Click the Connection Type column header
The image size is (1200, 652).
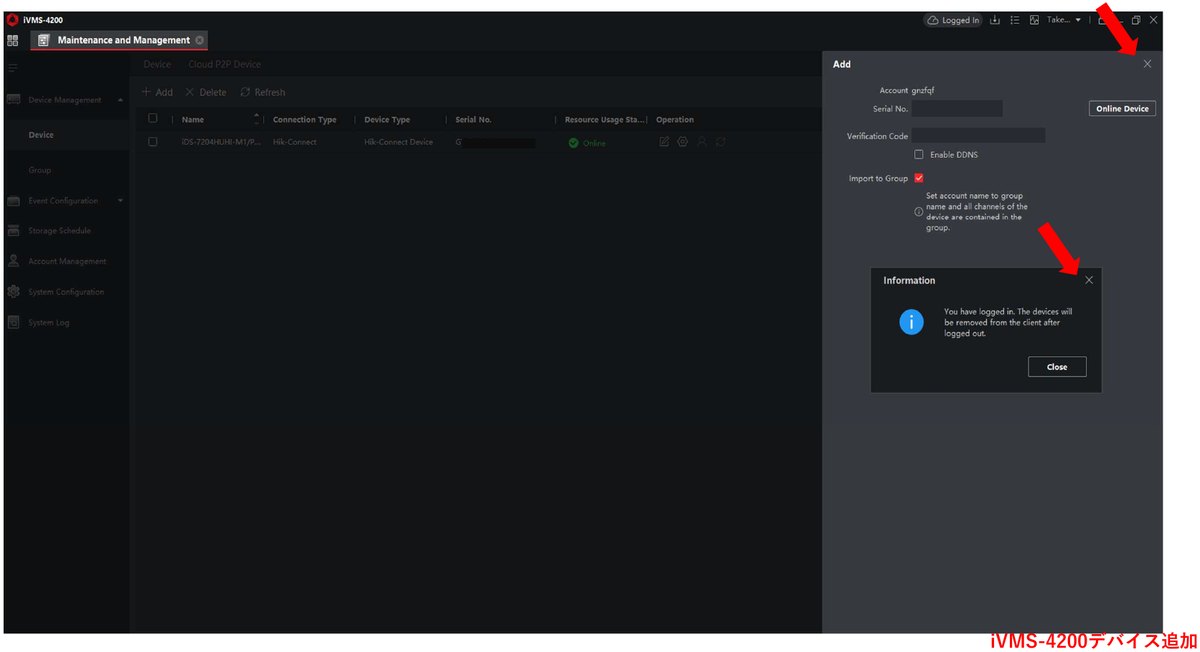point(305,120)
